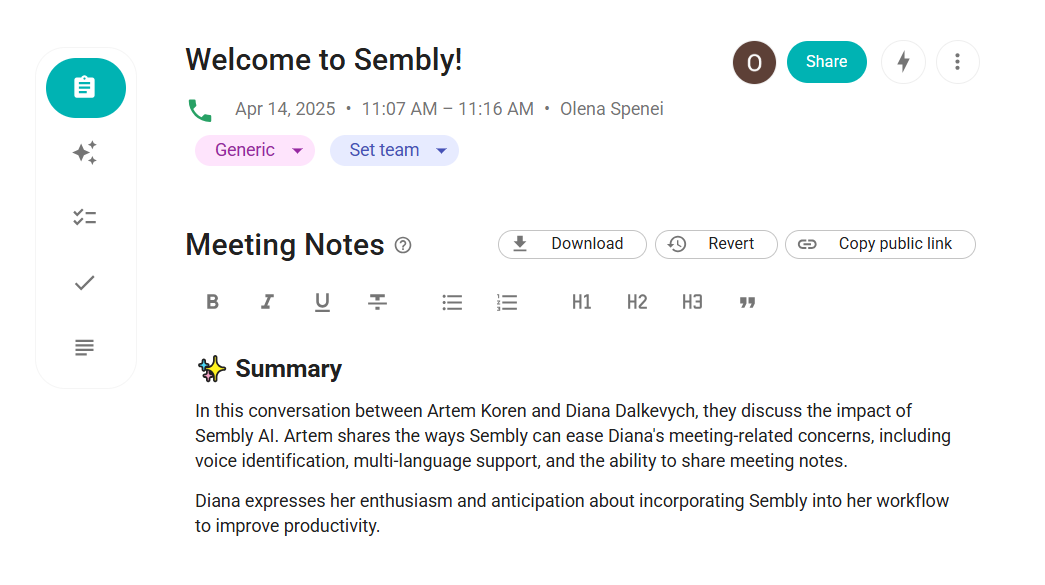The height and width of the screenshot is (585, 1045).
Task: Select the checkmark icon in the sidebar
Action: pyautogui.click(x=85, y=282)
